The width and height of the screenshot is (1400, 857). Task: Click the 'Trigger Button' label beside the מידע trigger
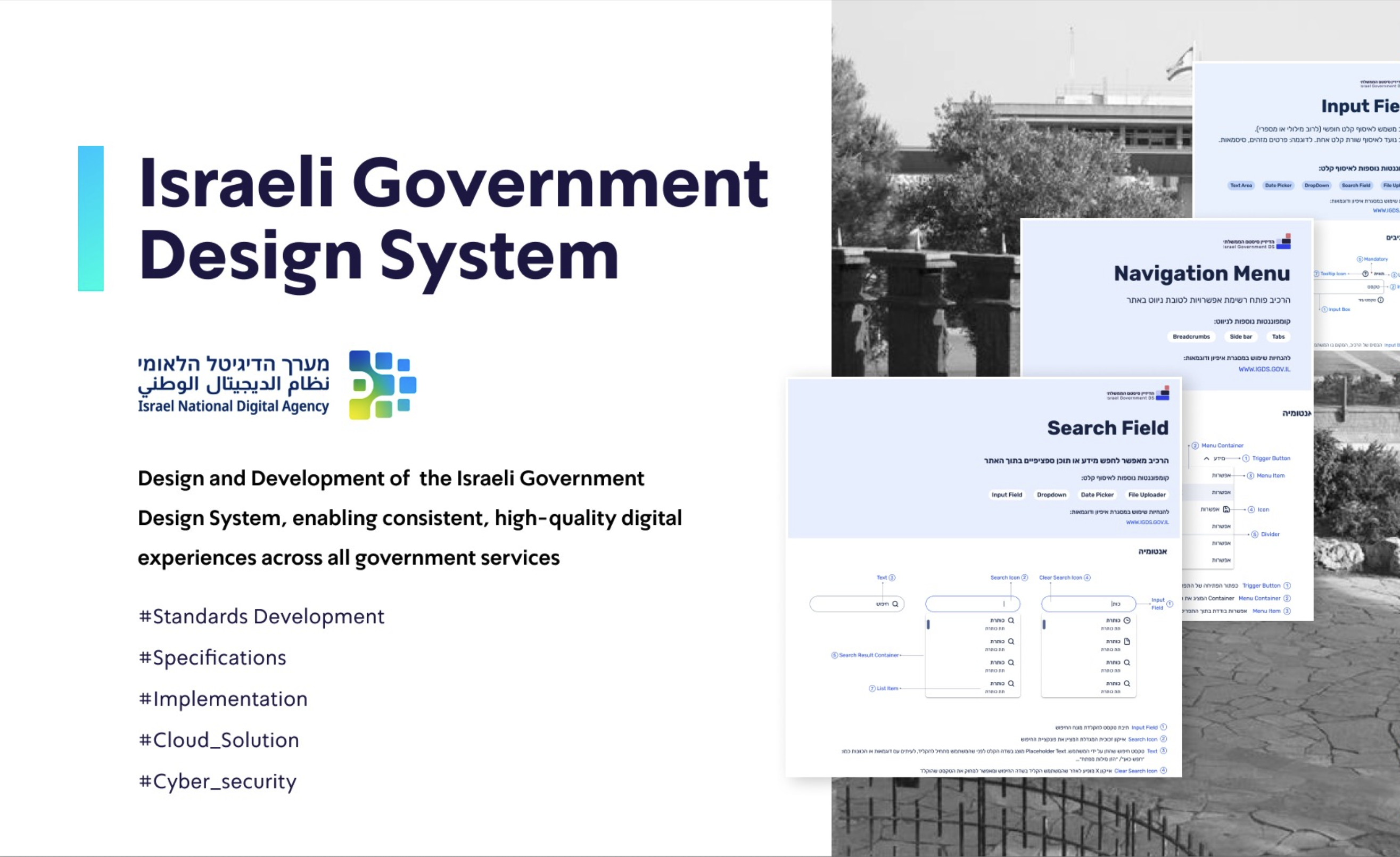[x=1271, y=458]
